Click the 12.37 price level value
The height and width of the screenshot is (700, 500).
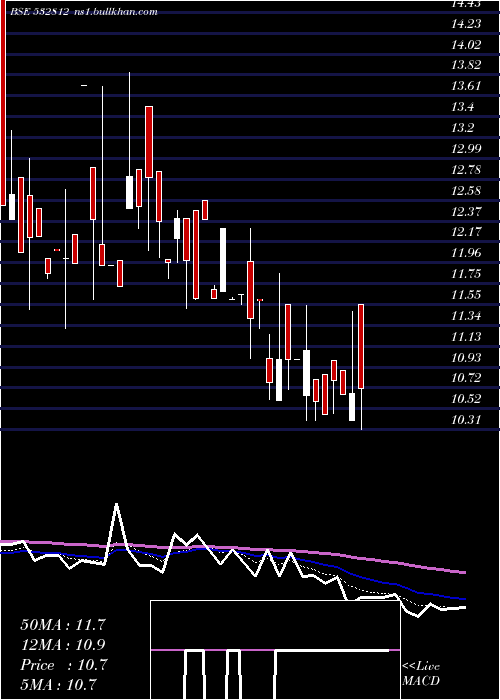(466, 211)
